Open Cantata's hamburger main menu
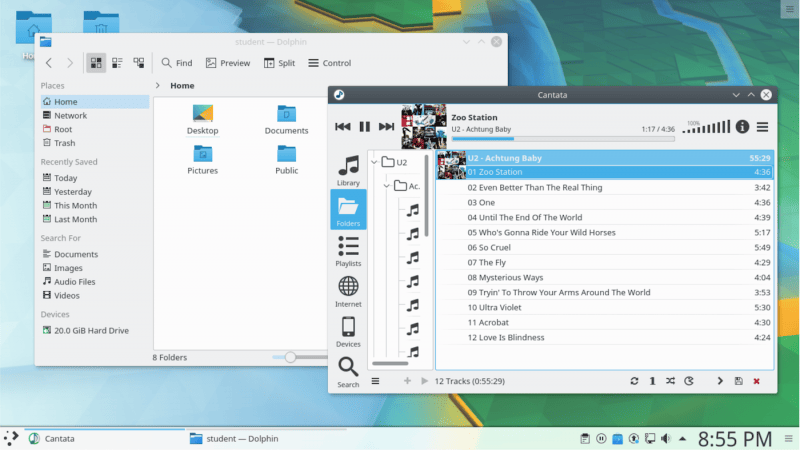 (x=763, y=127)
